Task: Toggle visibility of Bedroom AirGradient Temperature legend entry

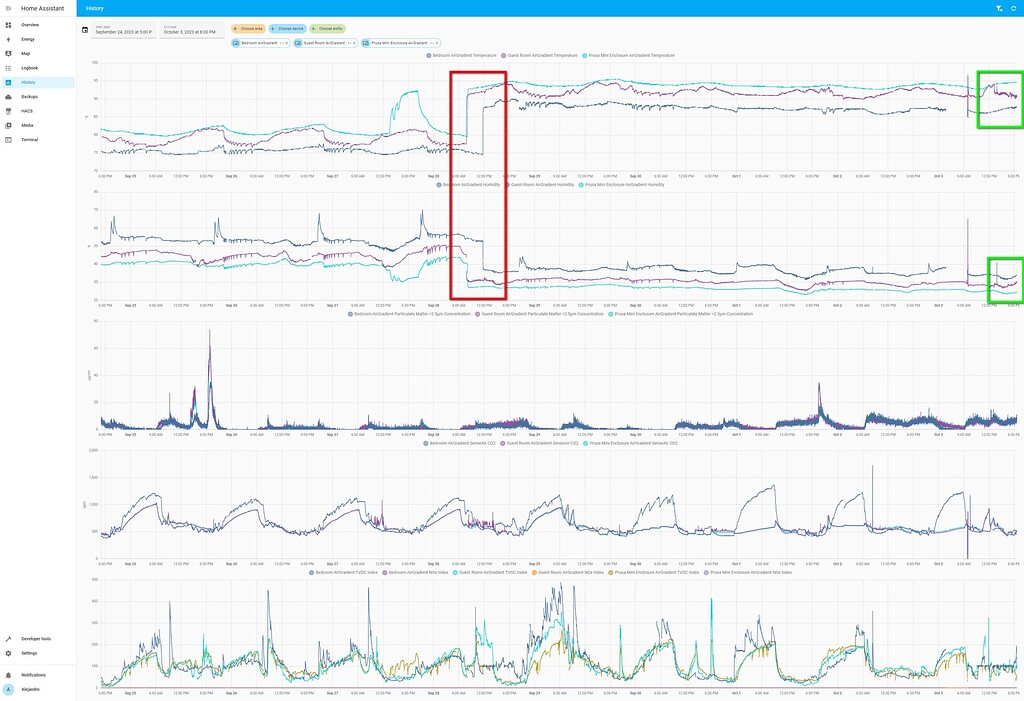Action: 462,55
